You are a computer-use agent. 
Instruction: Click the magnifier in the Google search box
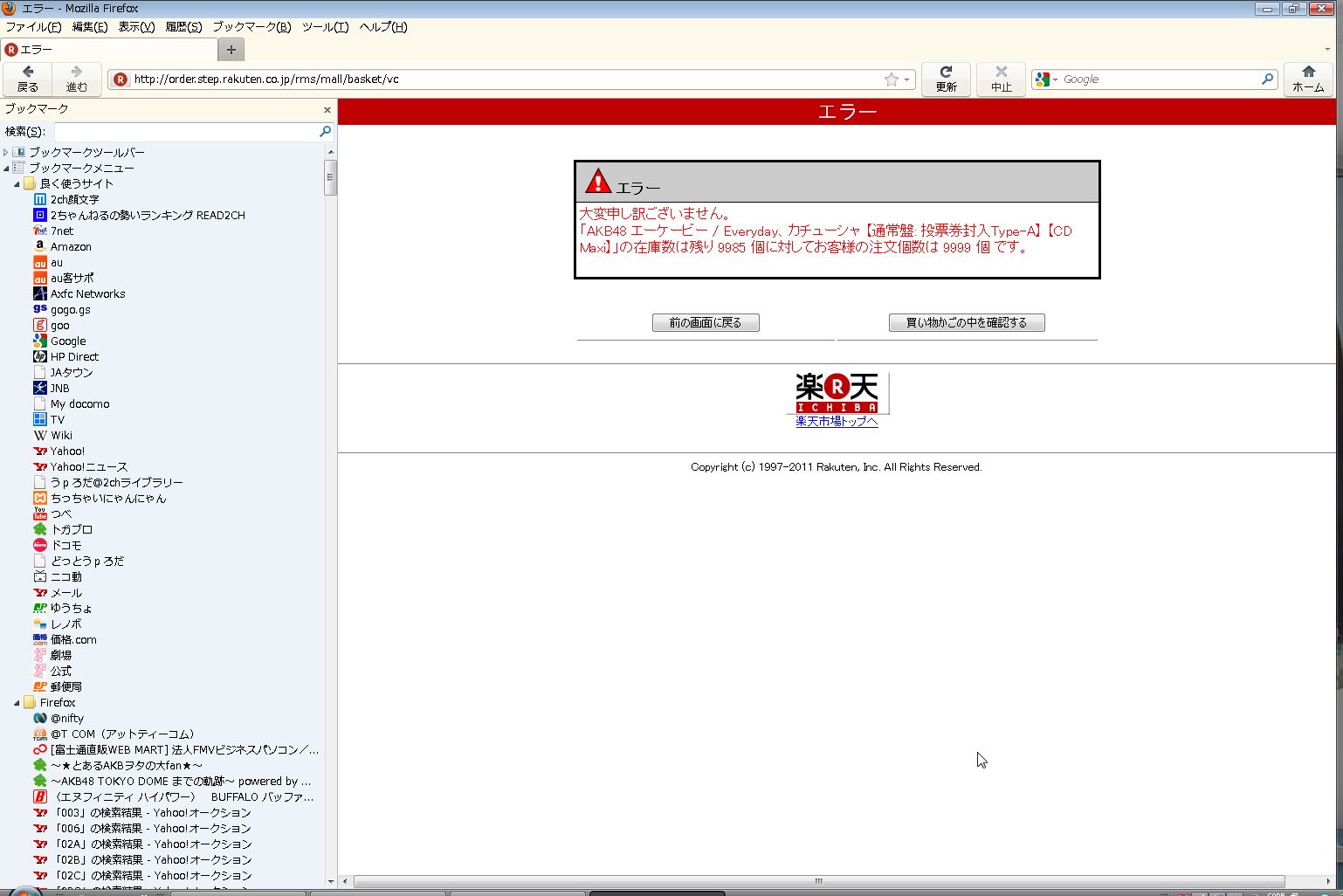(1267, 79)
